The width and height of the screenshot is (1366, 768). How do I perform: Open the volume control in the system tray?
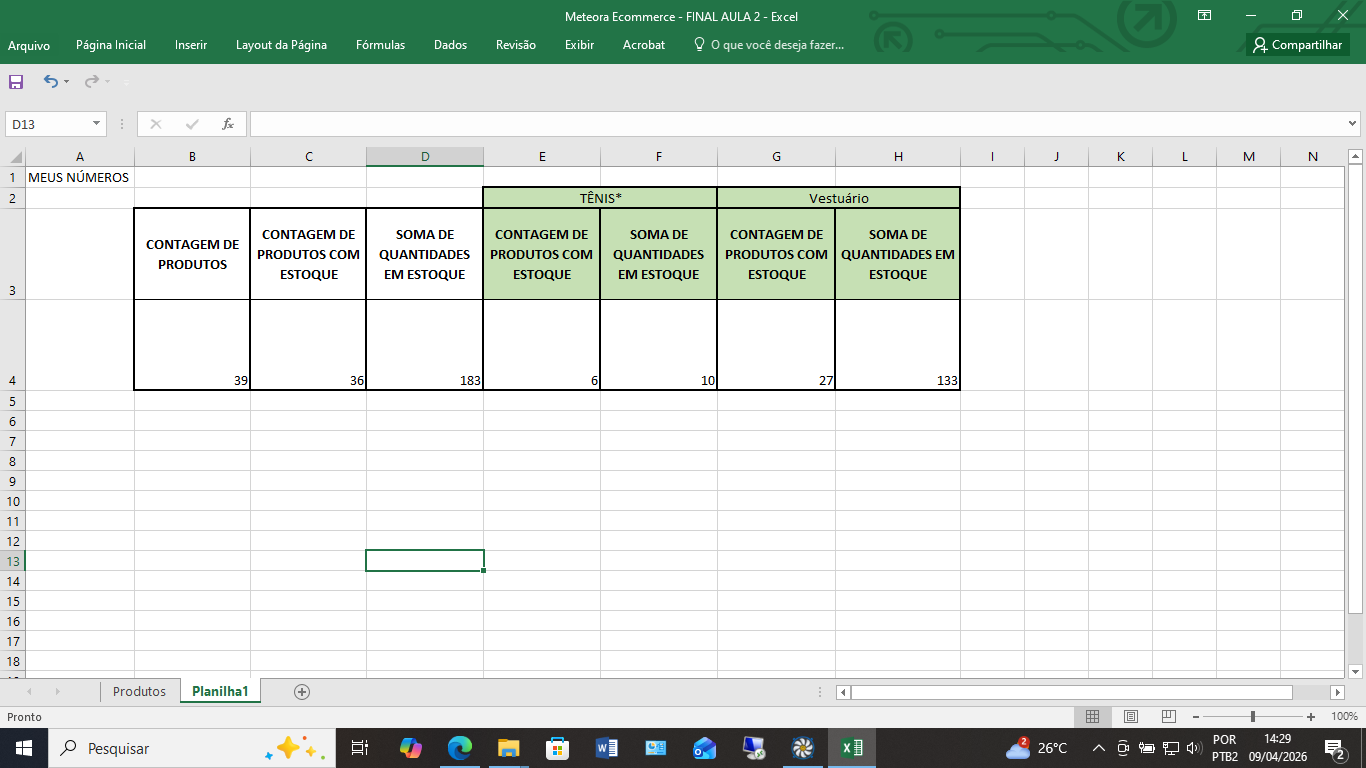1193,748
